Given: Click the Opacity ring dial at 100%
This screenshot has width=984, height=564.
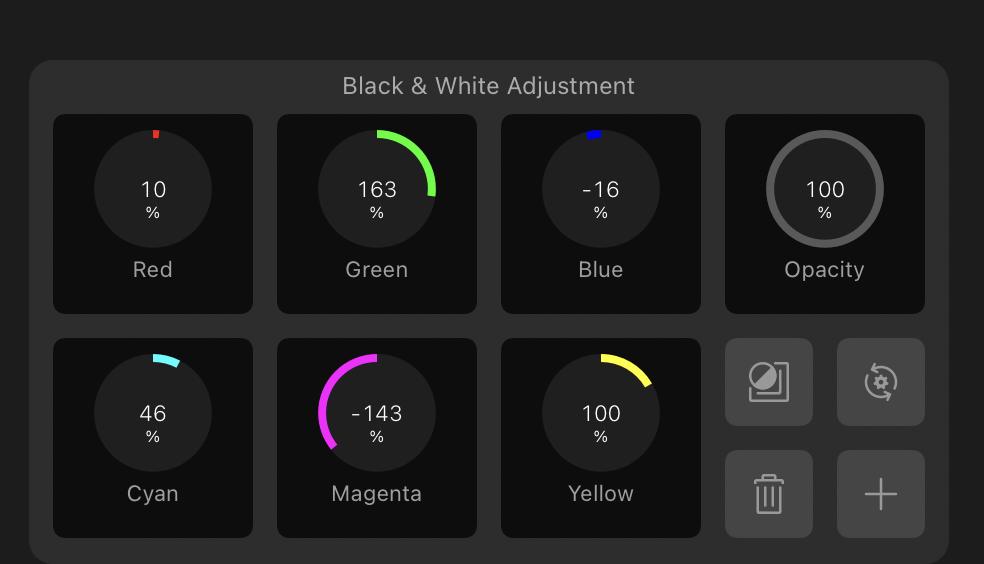Looking at the screenshot, I should [x=825, y=189].
